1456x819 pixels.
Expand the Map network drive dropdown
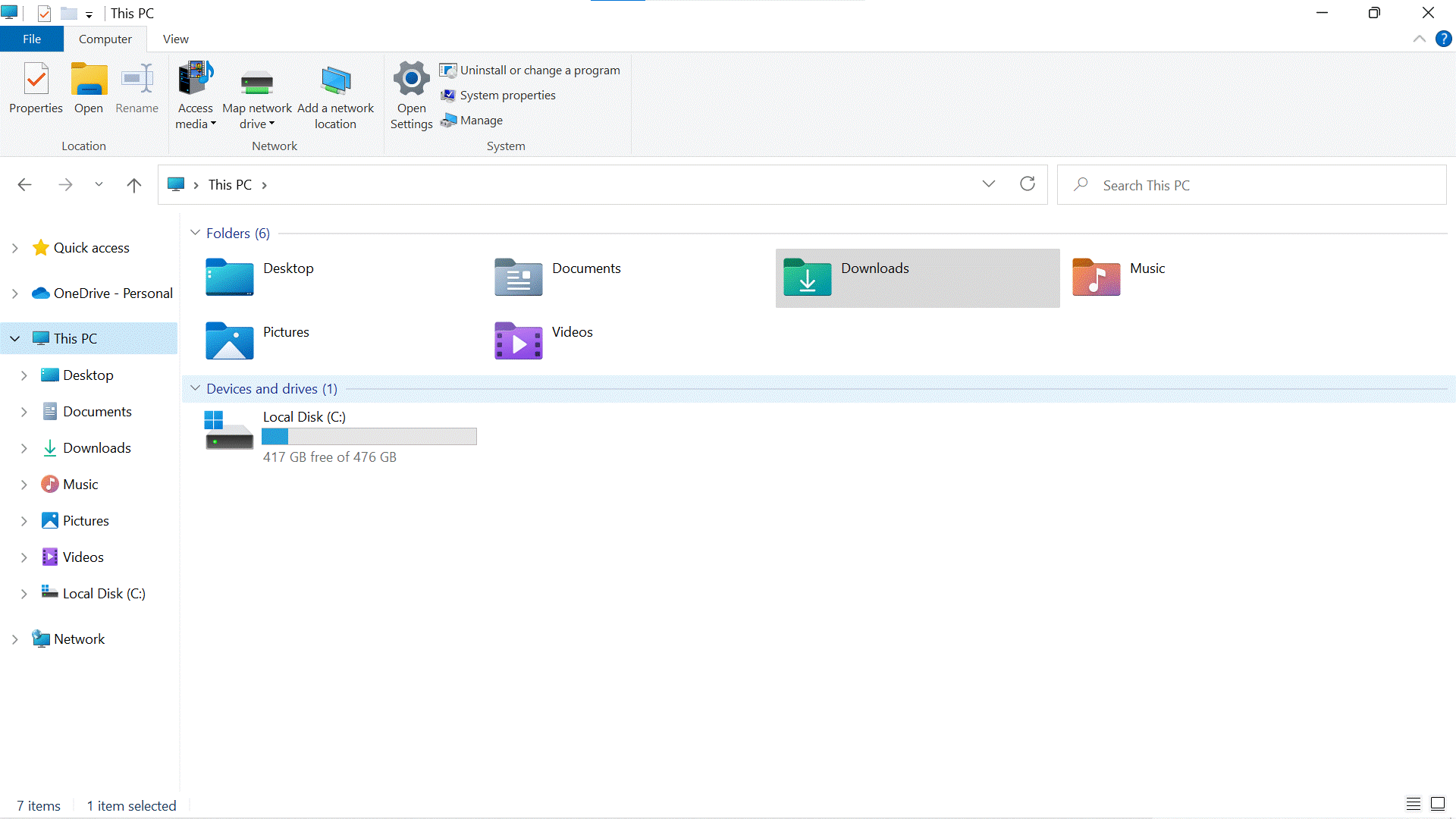pos(274,124)
